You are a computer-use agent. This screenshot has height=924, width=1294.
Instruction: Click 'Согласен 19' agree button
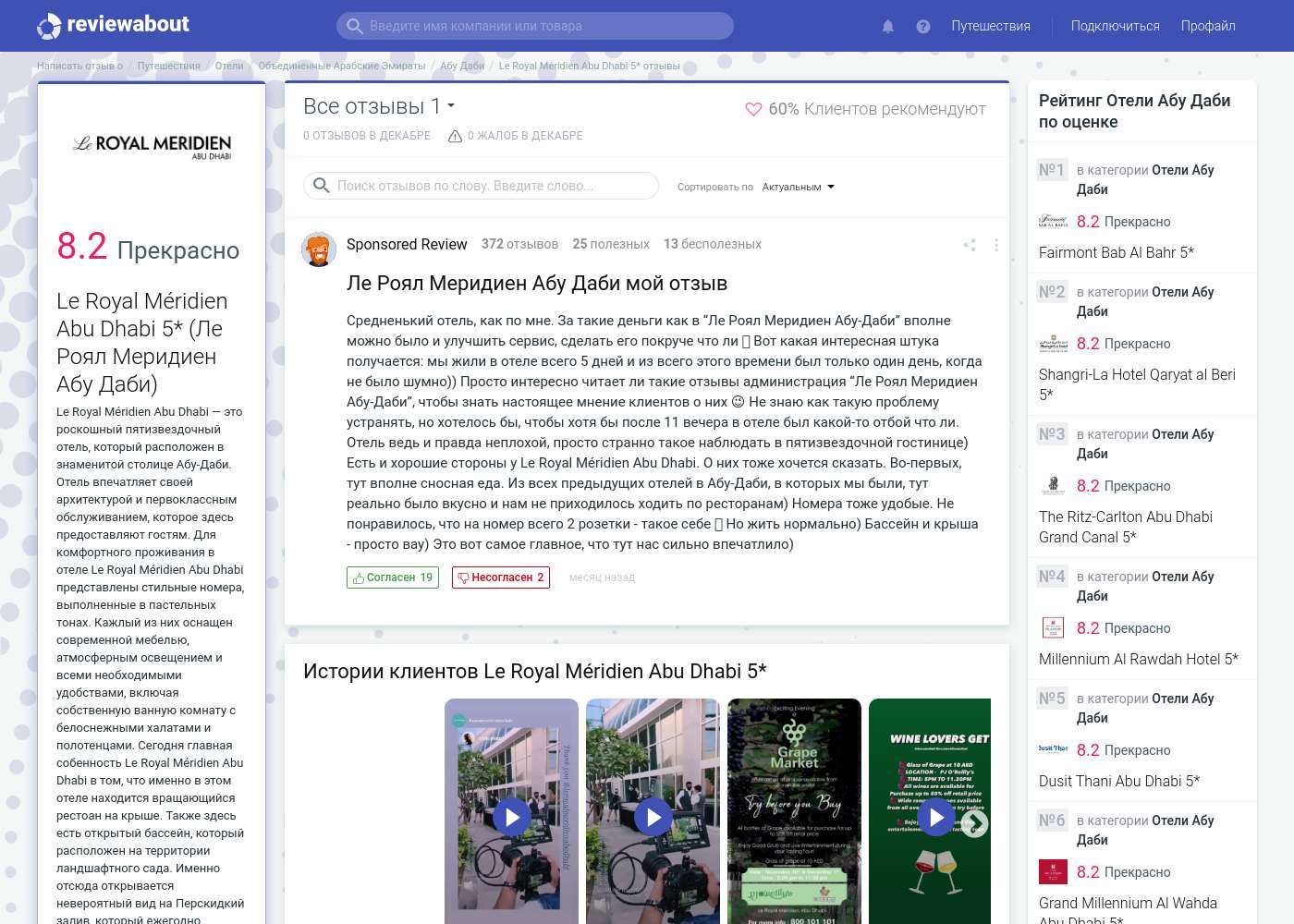point(392,577)
